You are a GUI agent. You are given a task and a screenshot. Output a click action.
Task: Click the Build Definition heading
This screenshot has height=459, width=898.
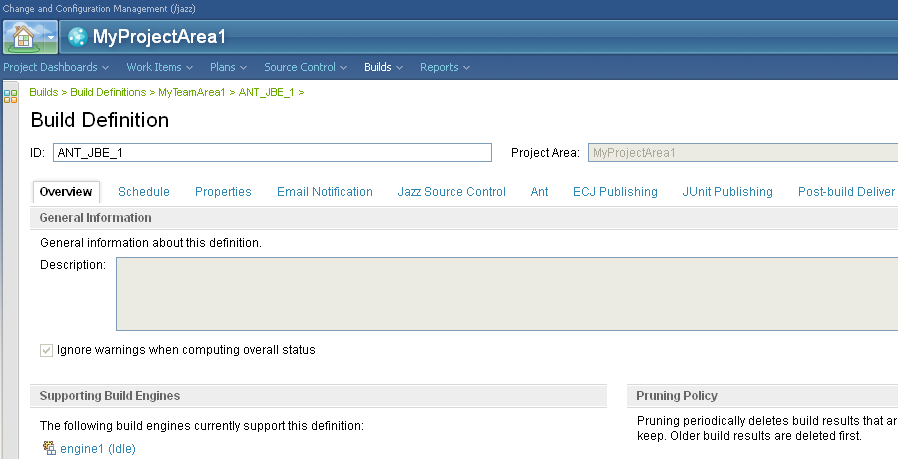pos(100,120)
